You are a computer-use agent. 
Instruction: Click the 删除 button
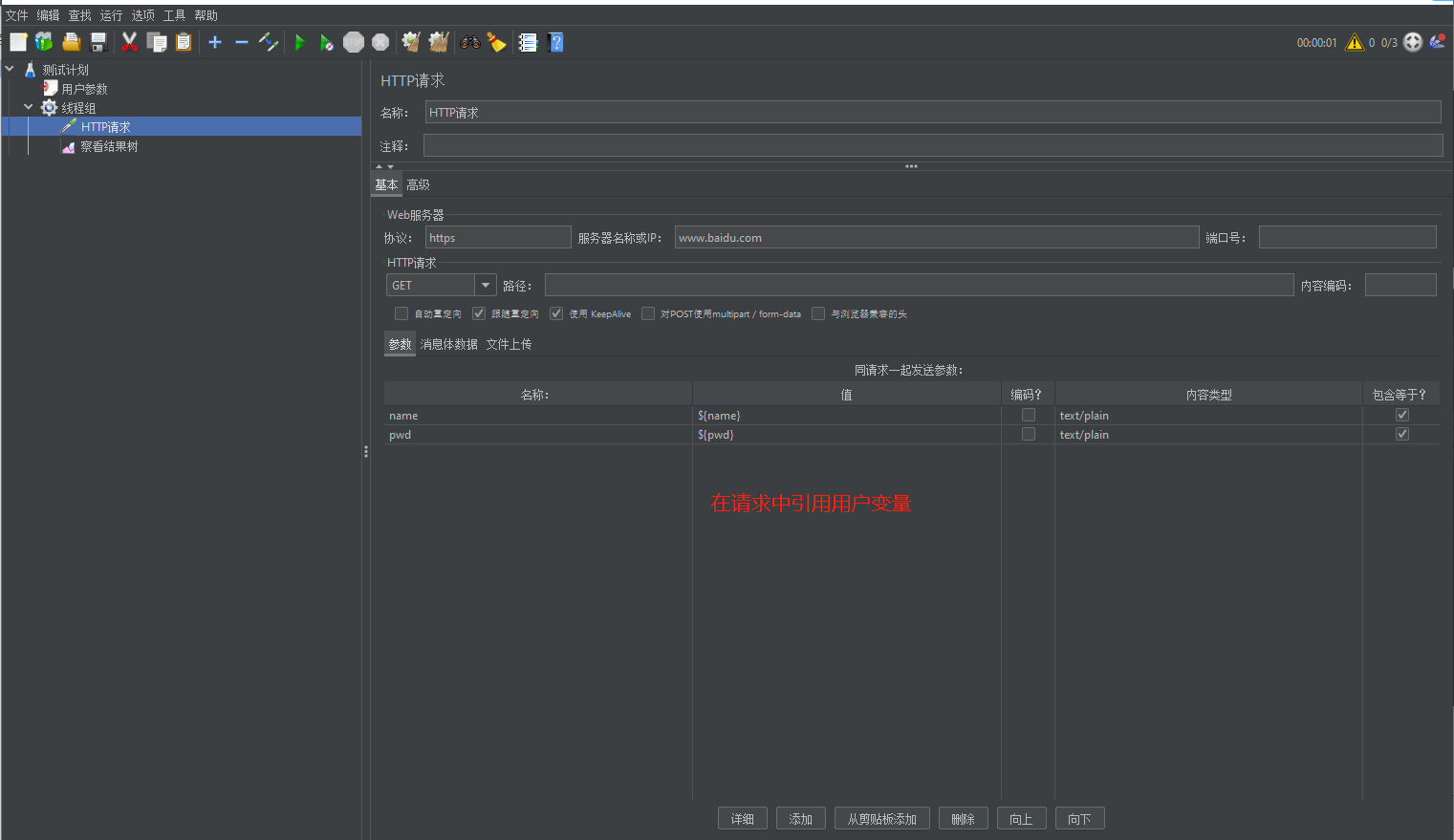click(964, 819)
